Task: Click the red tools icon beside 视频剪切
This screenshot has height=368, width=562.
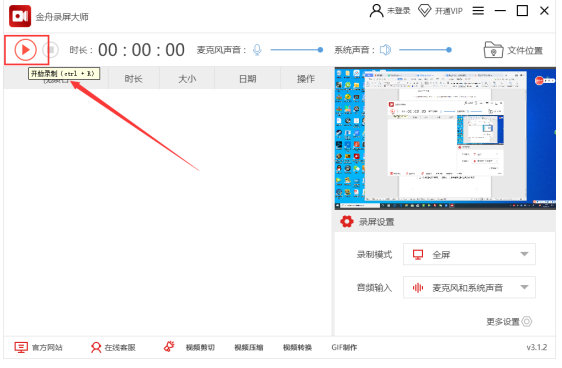Action: (169, 347)
